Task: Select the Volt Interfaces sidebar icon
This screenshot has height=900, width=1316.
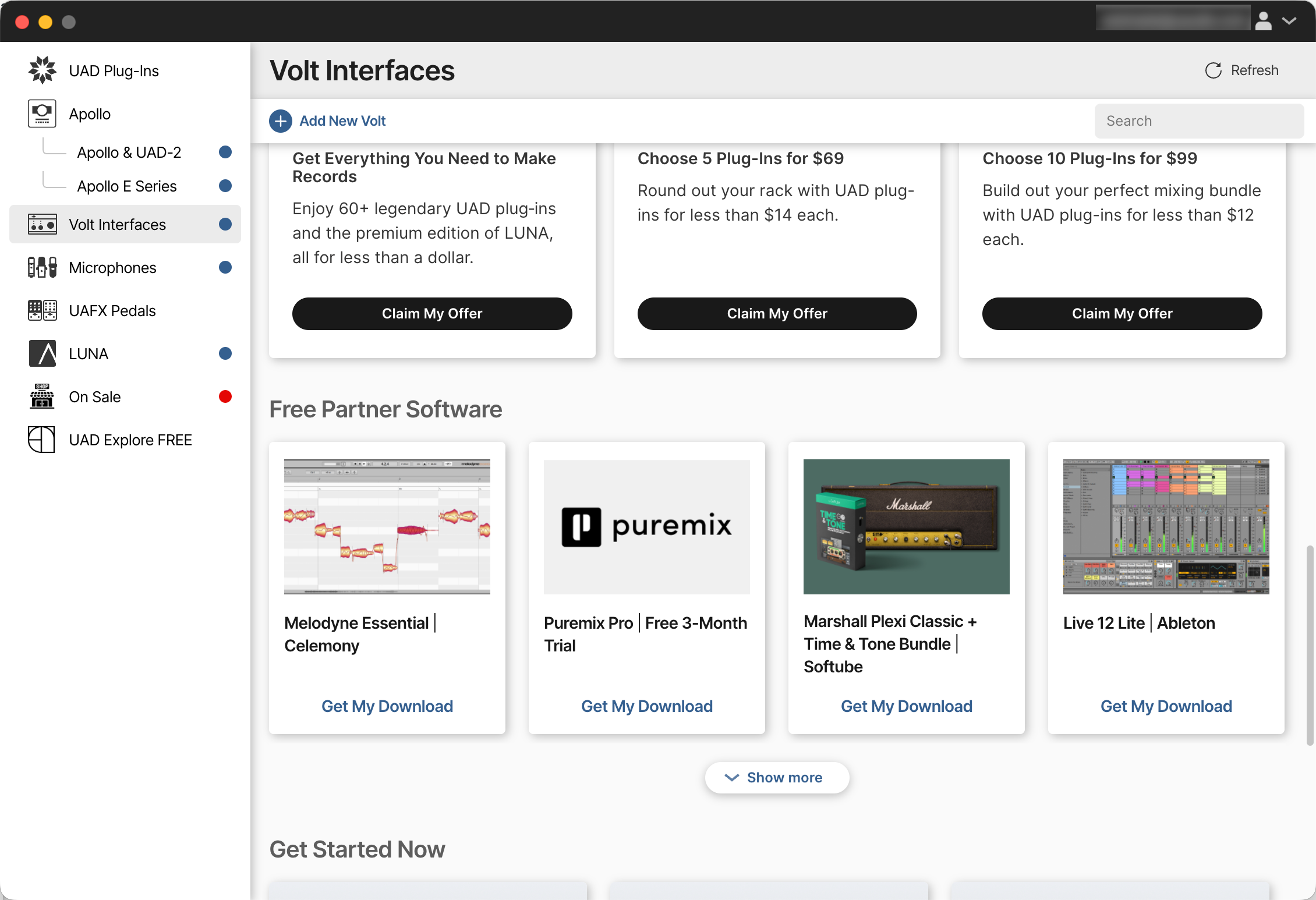Action: [43, 224]
